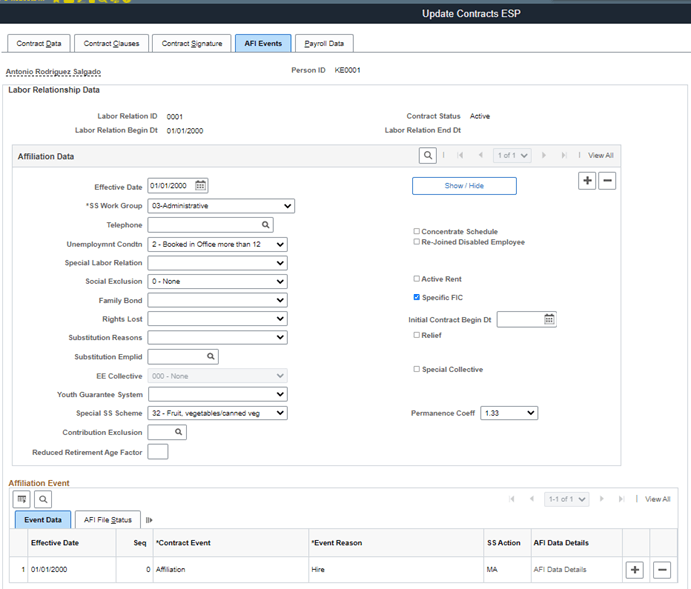The height and width of the screenshot is (589, 691).
Task: Open the Initial Contract Begin Dt calendar
Action: [549, 319]
